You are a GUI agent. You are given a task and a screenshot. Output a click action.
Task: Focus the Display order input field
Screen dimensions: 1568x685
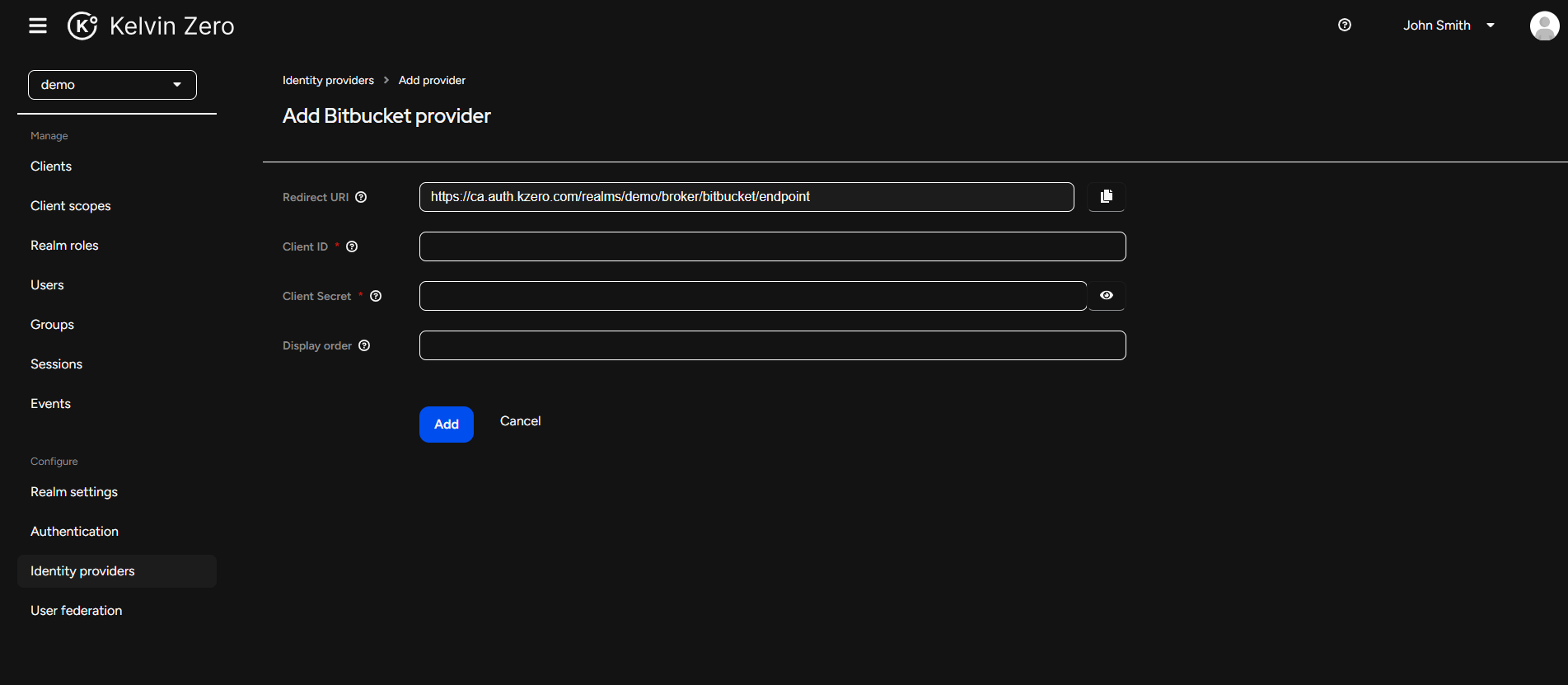(773, 345)
